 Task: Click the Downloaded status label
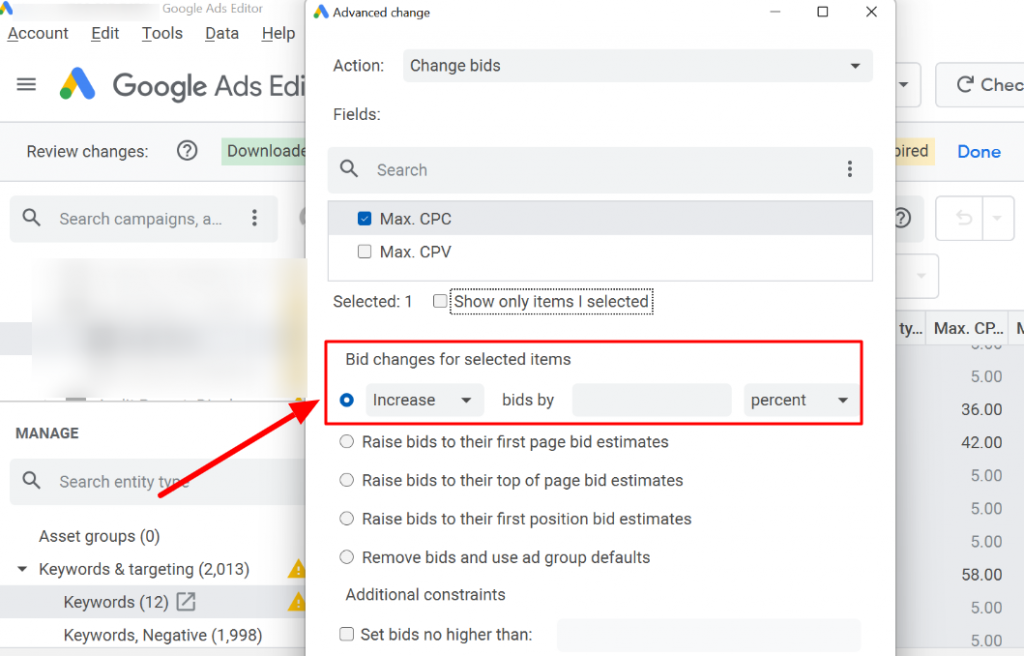point(264,151)
